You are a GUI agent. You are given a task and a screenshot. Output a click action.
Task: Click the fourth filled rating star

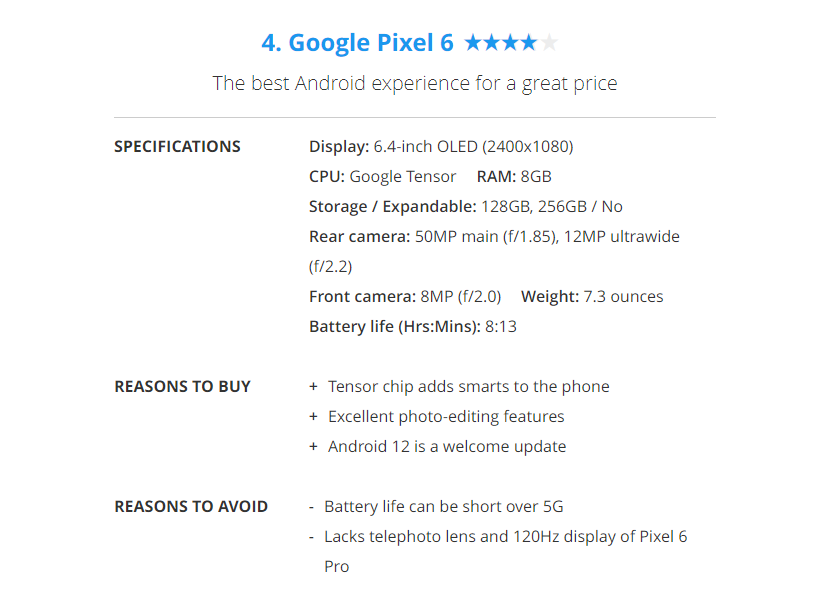click(529, 43)
